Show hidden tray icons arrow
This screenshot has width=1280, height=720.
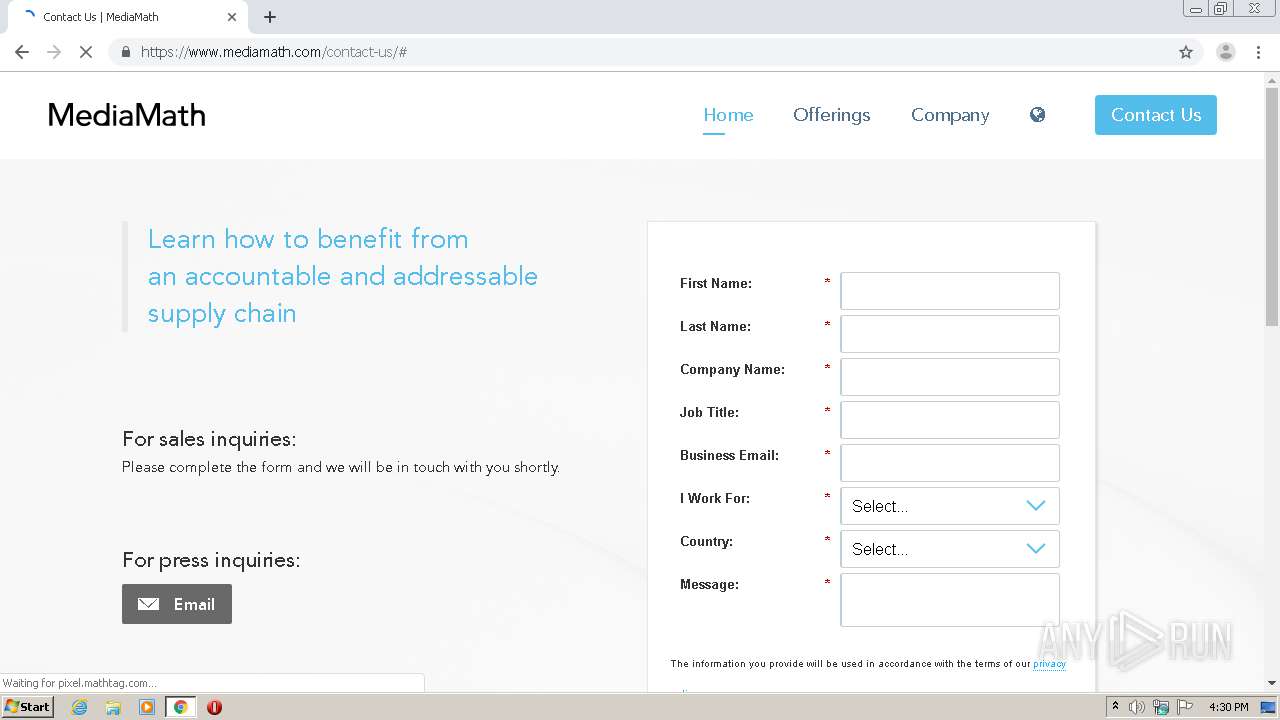click(x=1115, y=706)
